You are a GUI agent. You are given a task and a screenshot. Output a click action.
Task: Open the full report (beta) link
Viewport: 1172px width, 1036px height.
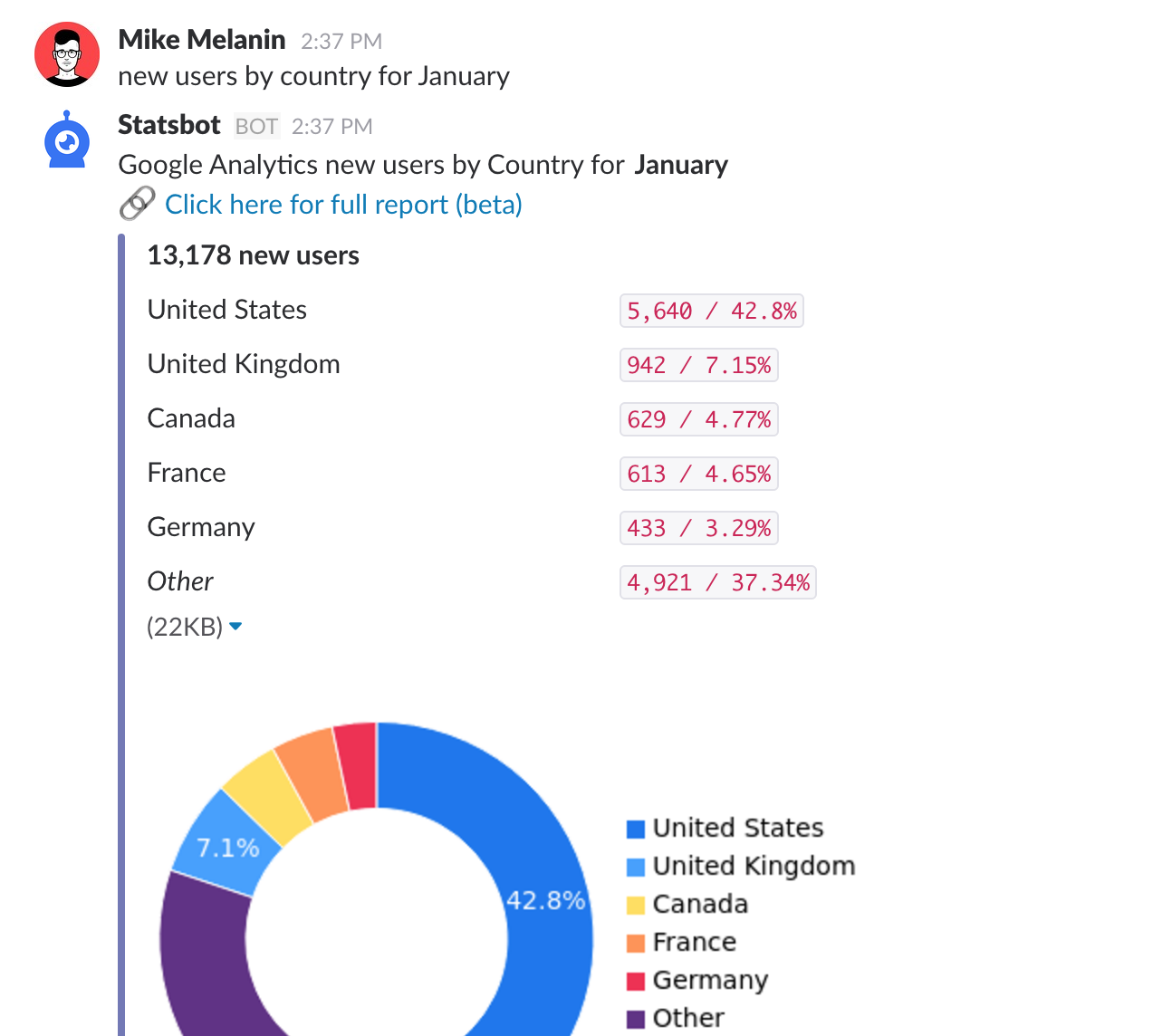pyautogui.click(x=343, y=205)
